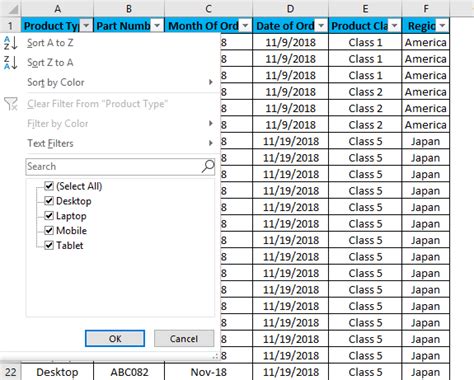Open the Month Of Order filter dropdown
The width and height of the screenshot is (474, 380).
pos(245,26)
